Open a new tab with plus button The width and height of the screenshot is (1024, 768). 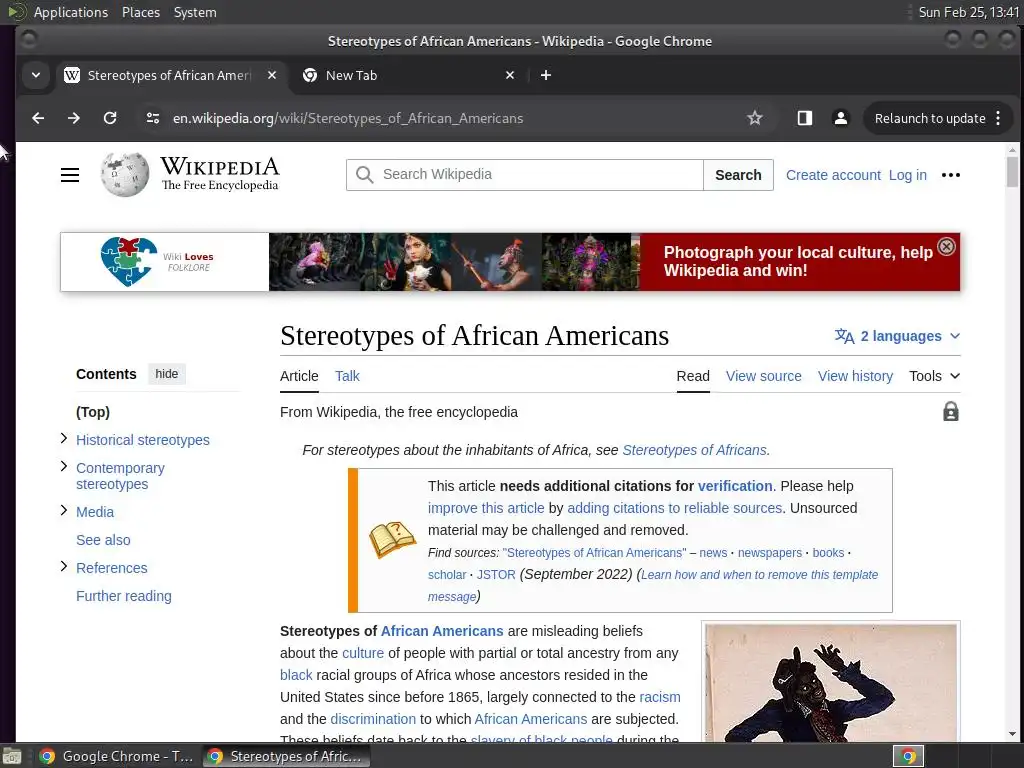tap(546, 75)
